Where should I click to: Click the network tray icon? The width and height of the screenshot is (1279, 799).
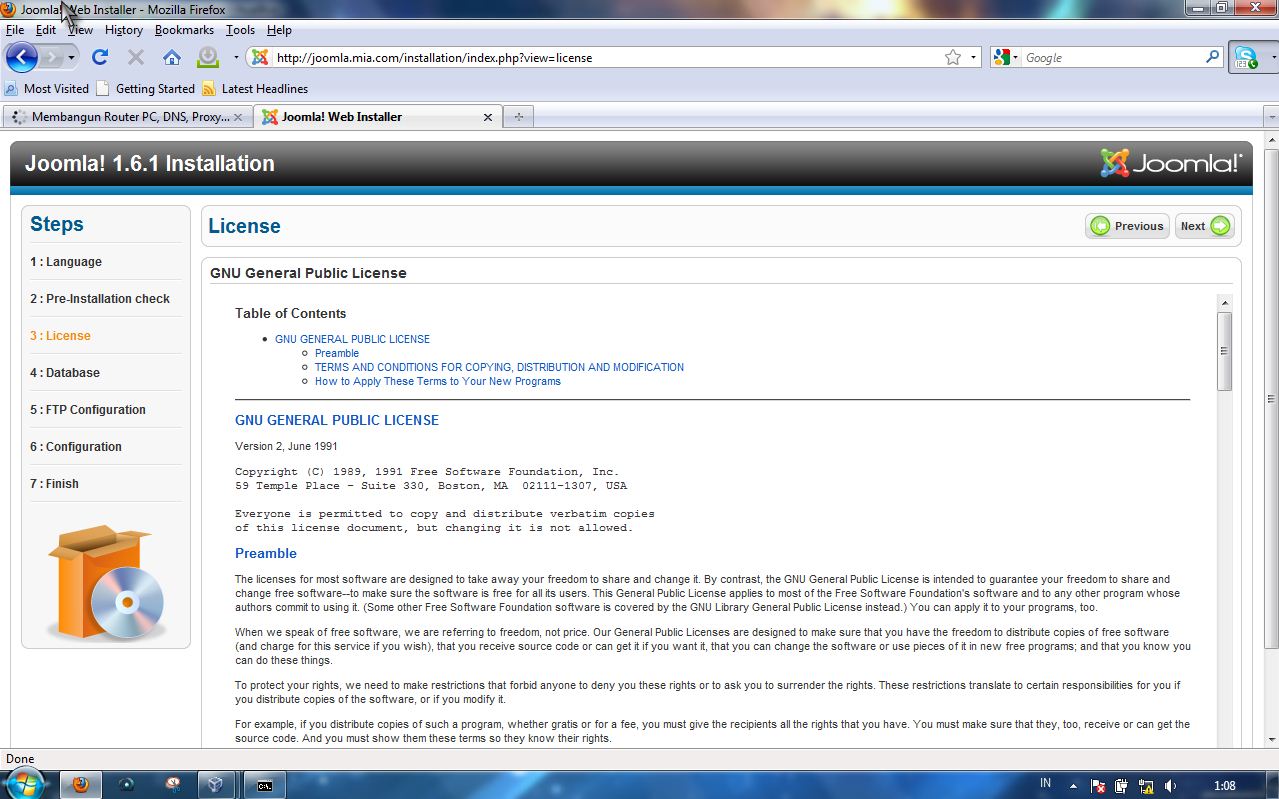coord(1146,786)
